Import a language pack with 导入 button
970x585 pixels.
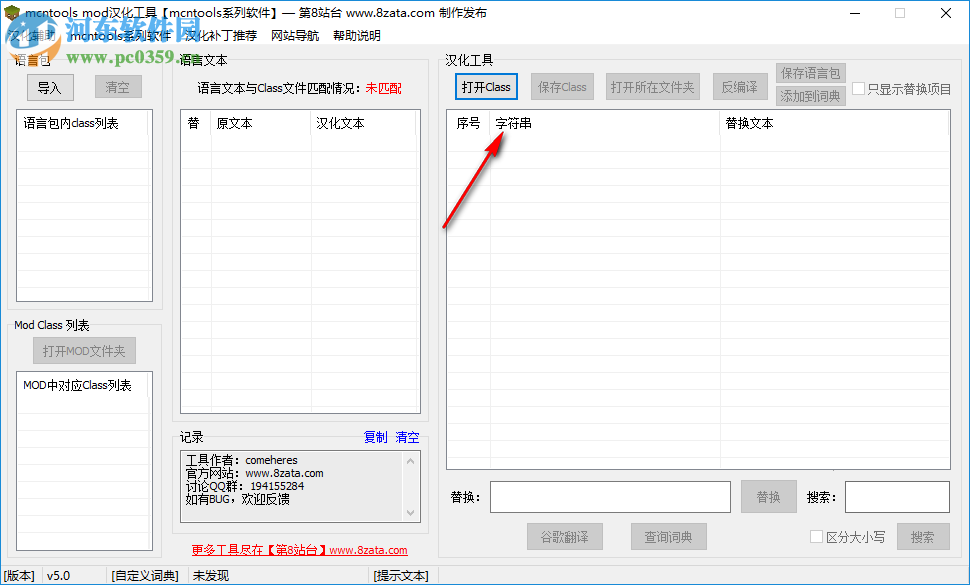[x=49, y=87]
